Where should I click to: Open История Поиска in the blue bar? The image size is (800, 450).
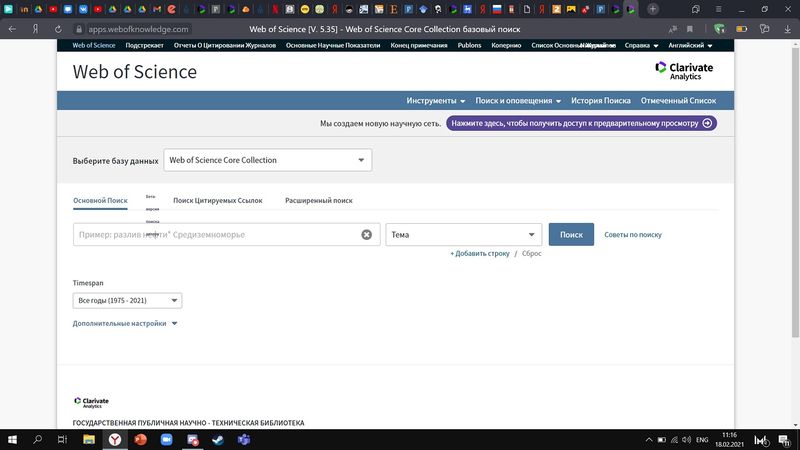(x=601, y=101)
